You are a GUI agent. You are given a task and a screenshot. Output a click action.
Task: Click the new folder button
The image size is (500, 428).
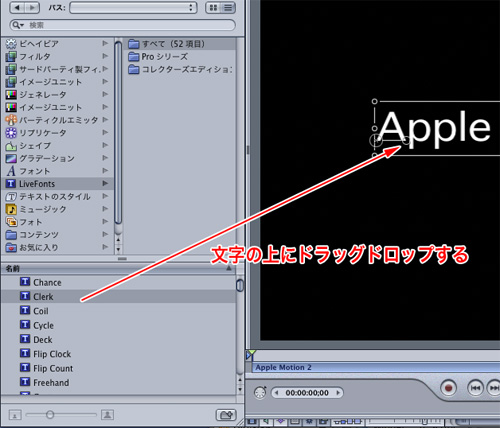(226, 415)
